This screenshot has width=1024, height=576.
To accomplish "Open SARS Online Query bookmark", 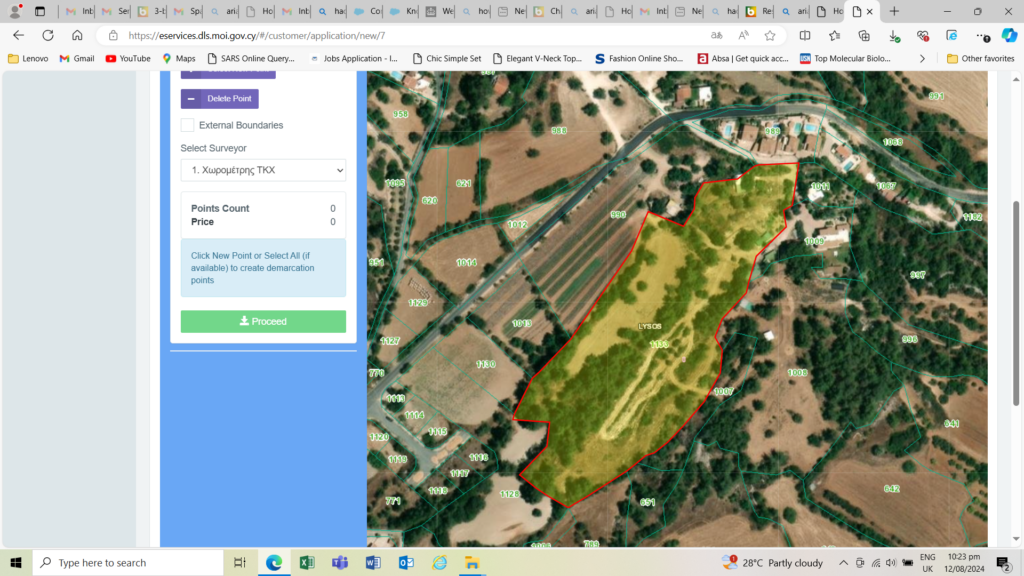I will (251, 58).
